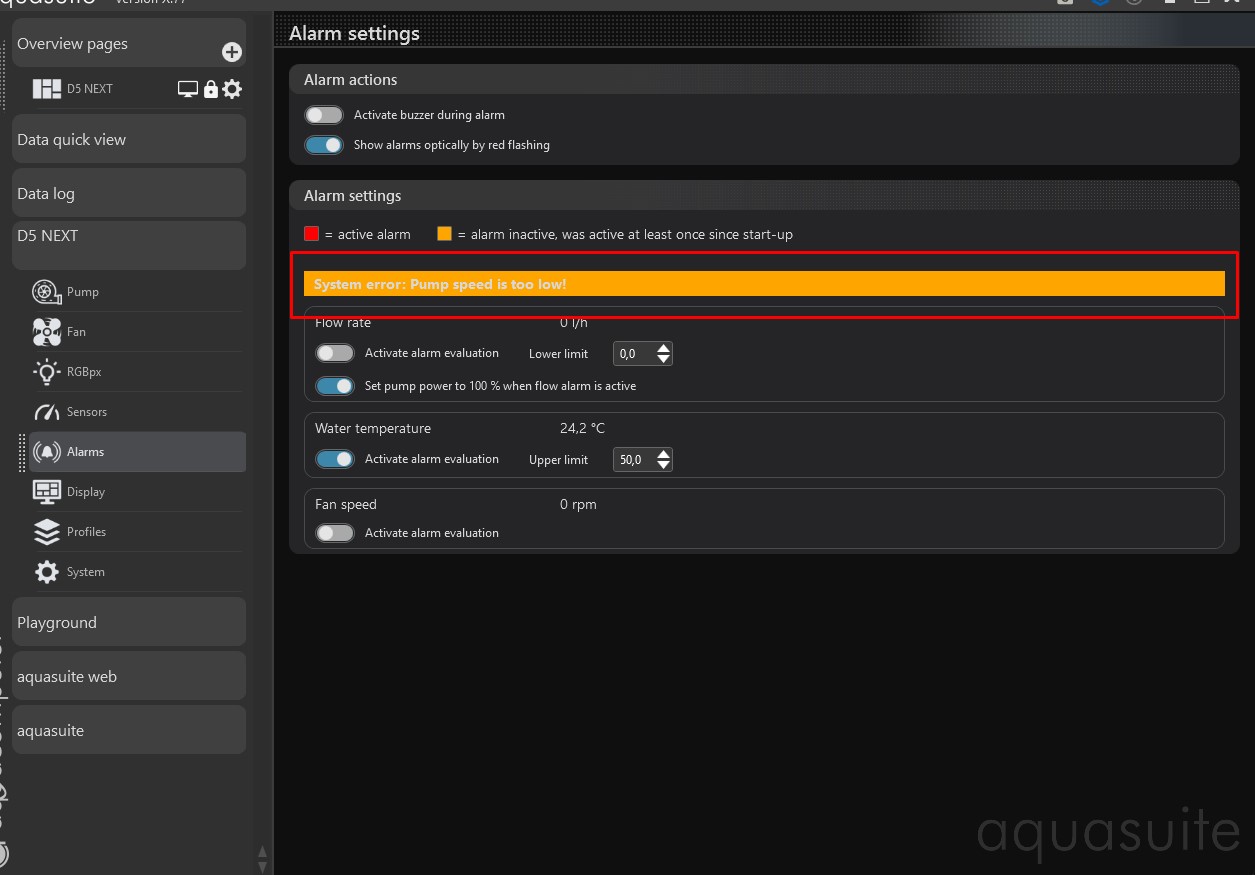Increase the water temperature upper limit
1255x875 pixels.
(664, 454)
